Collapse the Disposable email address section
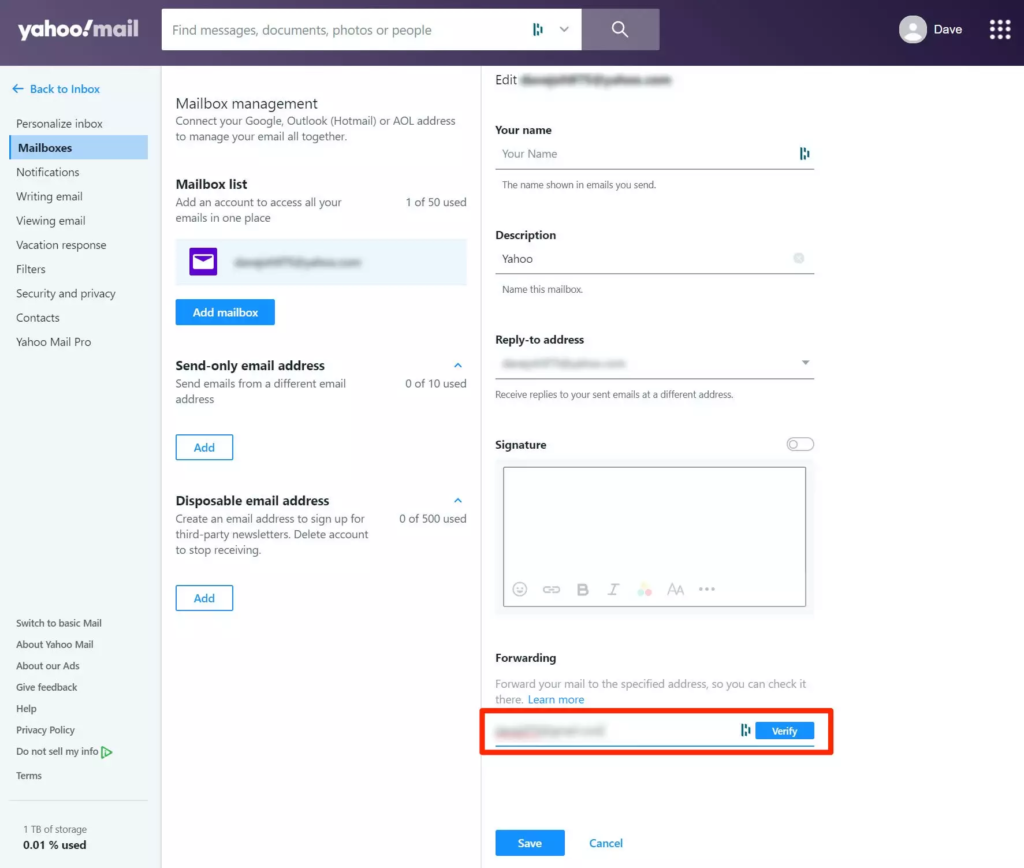The height and width of the screenshot is (868, 1024). (458, 501)
